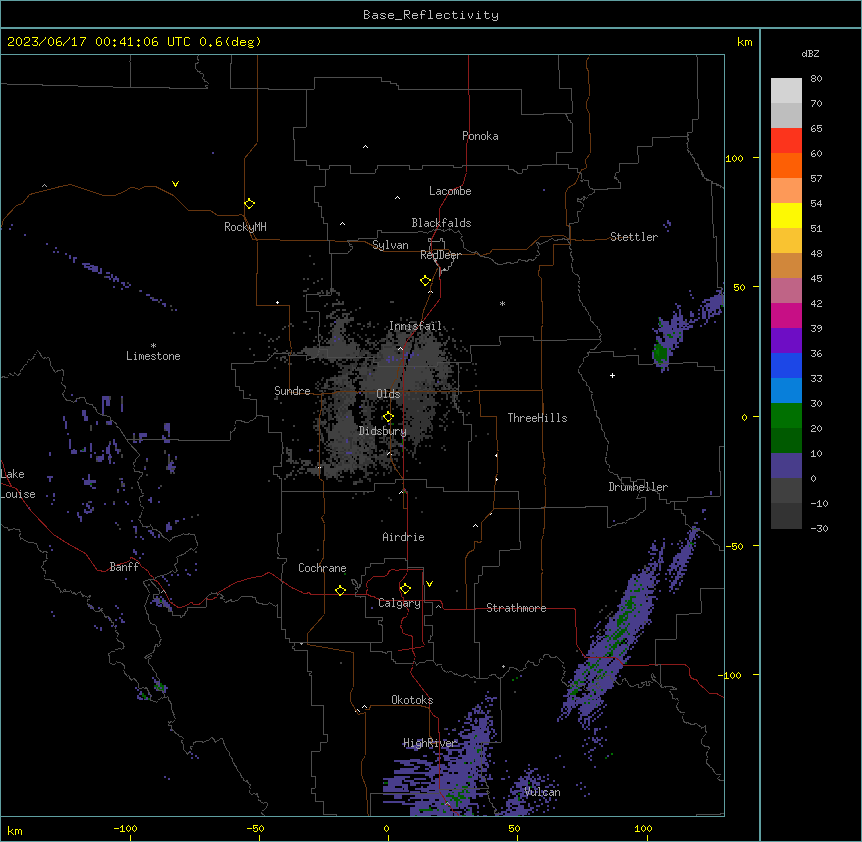Select the -100 tick label on right axis
The image size is (862, 842).
[730, 675]
